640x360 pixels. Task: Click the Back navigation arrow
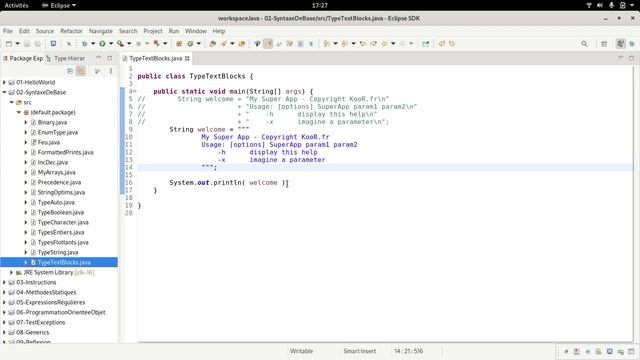384,44
